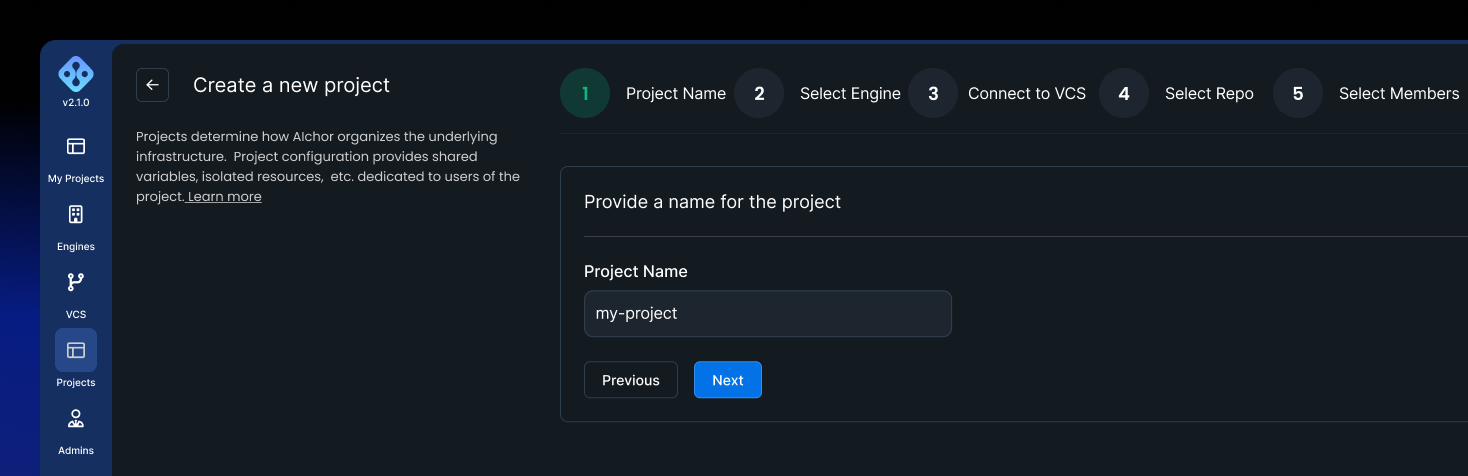Click the AIchor logo icon
The image size is (1468, 476).
(76, 73)
